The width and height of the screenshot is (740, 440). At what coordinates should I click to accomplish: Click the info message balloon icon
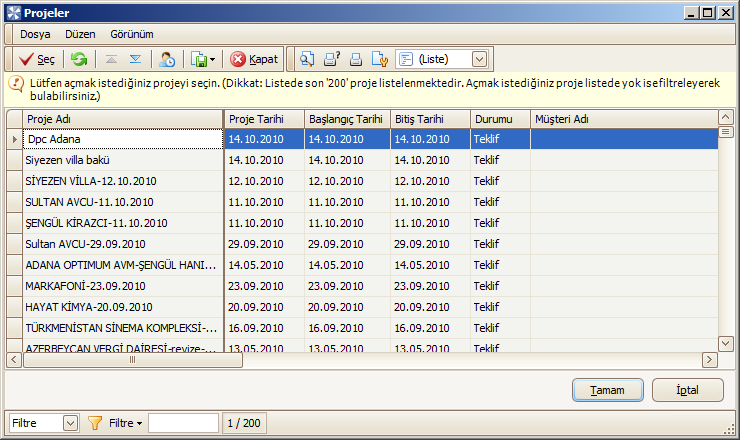pyautogui.click(x=16, y=84)
